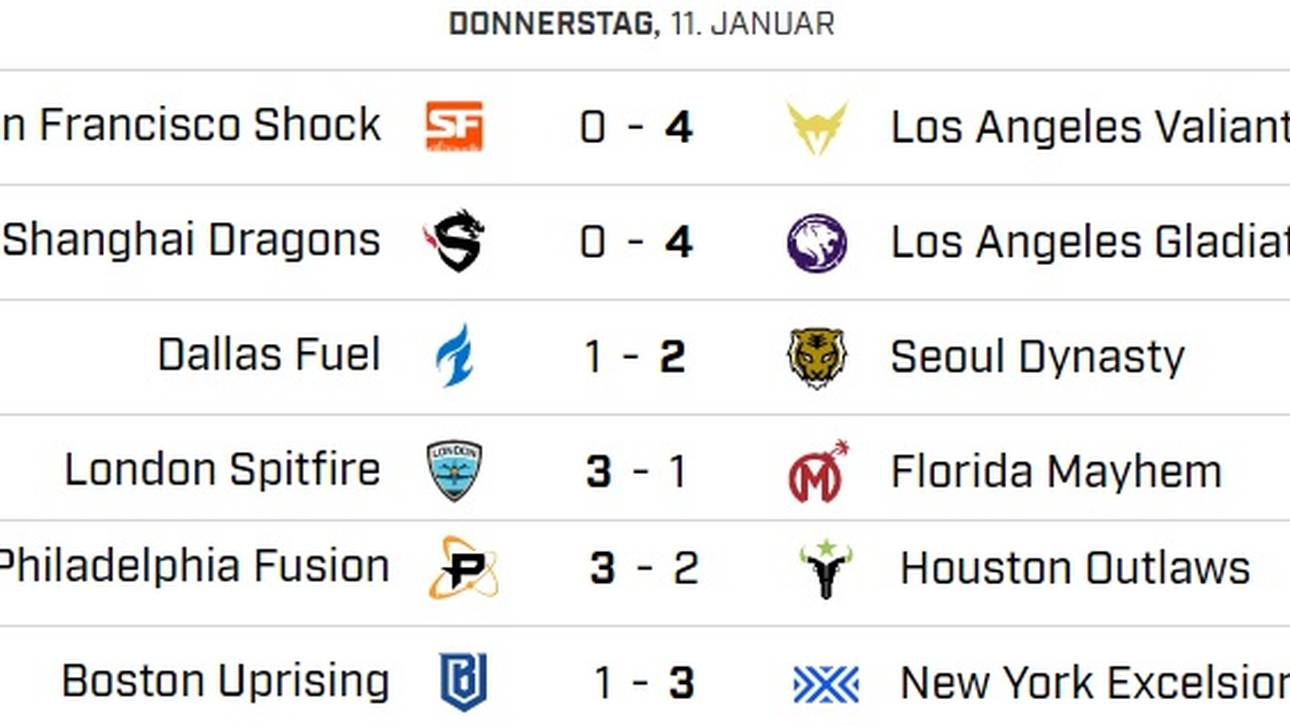Image resolution: width=1290 pixels, height=726 pixels.
Task: Click the Donnerstag, 11. Januar date header
Action: coord(641,24)
